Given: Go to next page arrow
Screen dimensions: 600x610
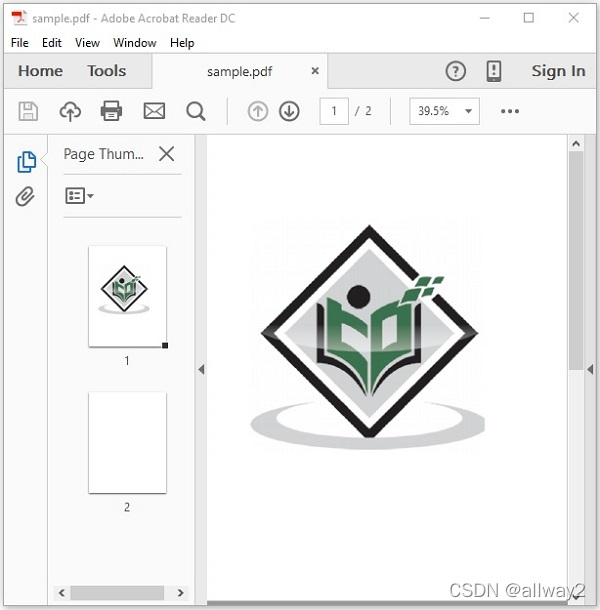Looking at the screenshot, I should tap(289, 111).
